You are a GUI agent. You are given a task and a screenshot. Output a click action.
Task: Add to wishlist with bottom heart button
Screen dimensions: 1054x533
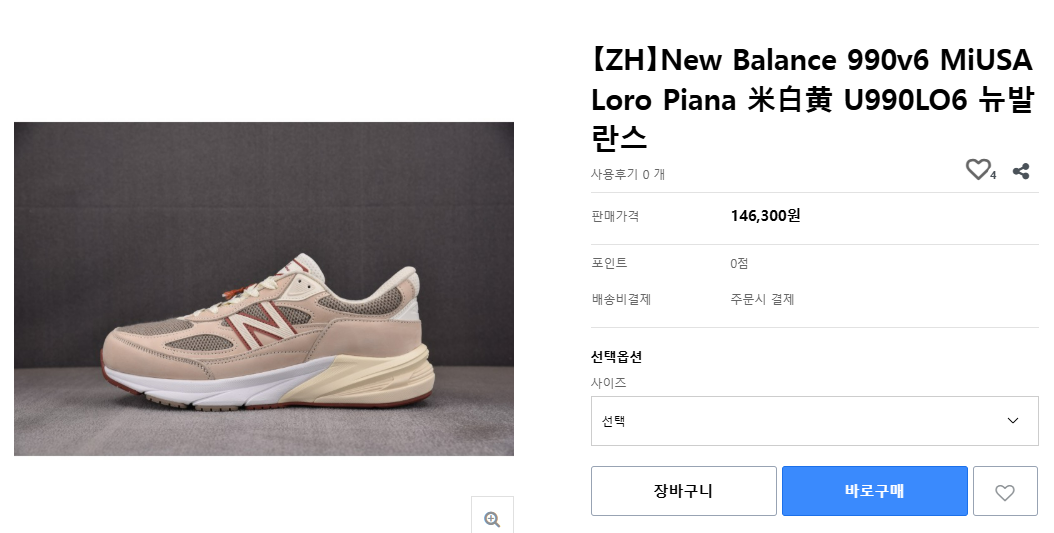[x=1004, y=491]
